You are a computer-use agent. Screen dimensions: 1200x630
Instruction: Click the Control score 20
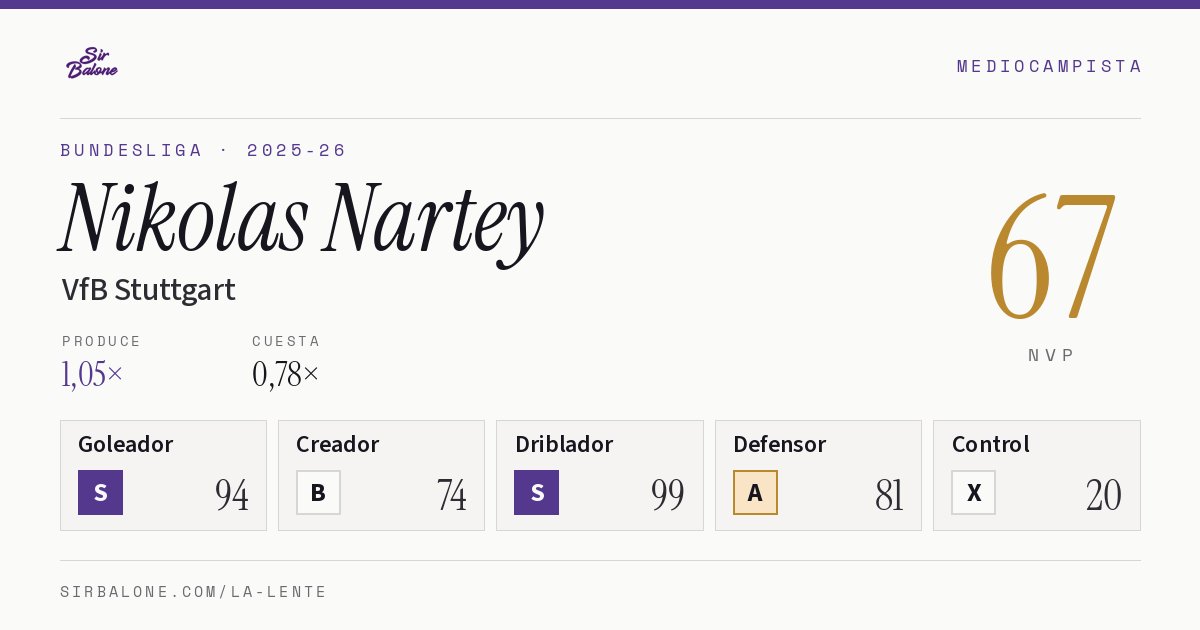coord(1104,495)
